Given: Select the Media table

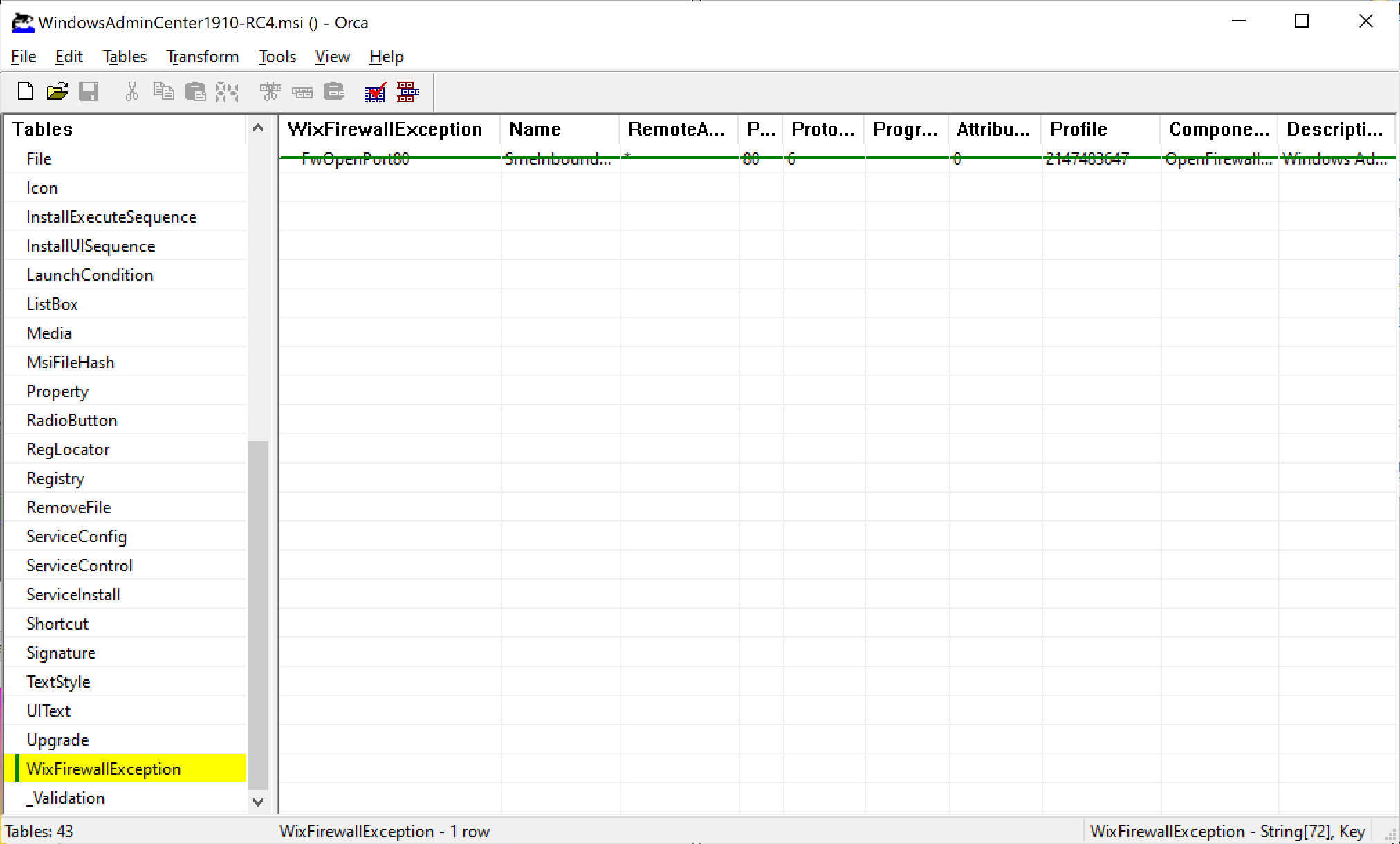Looking at the screenshot, I should 126,333.
